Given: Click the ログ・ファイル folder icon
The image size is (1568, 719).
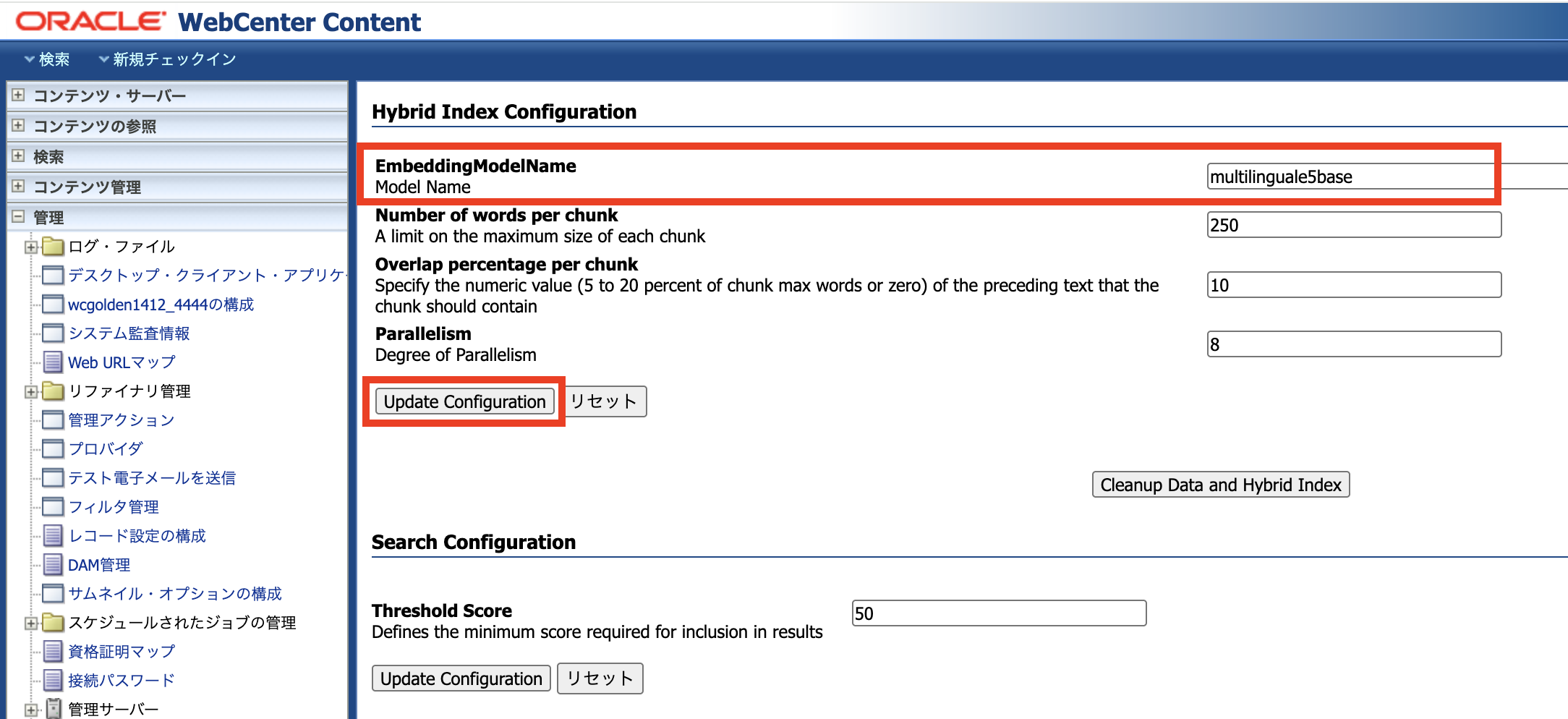Looking at the screenshot, I should click(x=53, y=247).
